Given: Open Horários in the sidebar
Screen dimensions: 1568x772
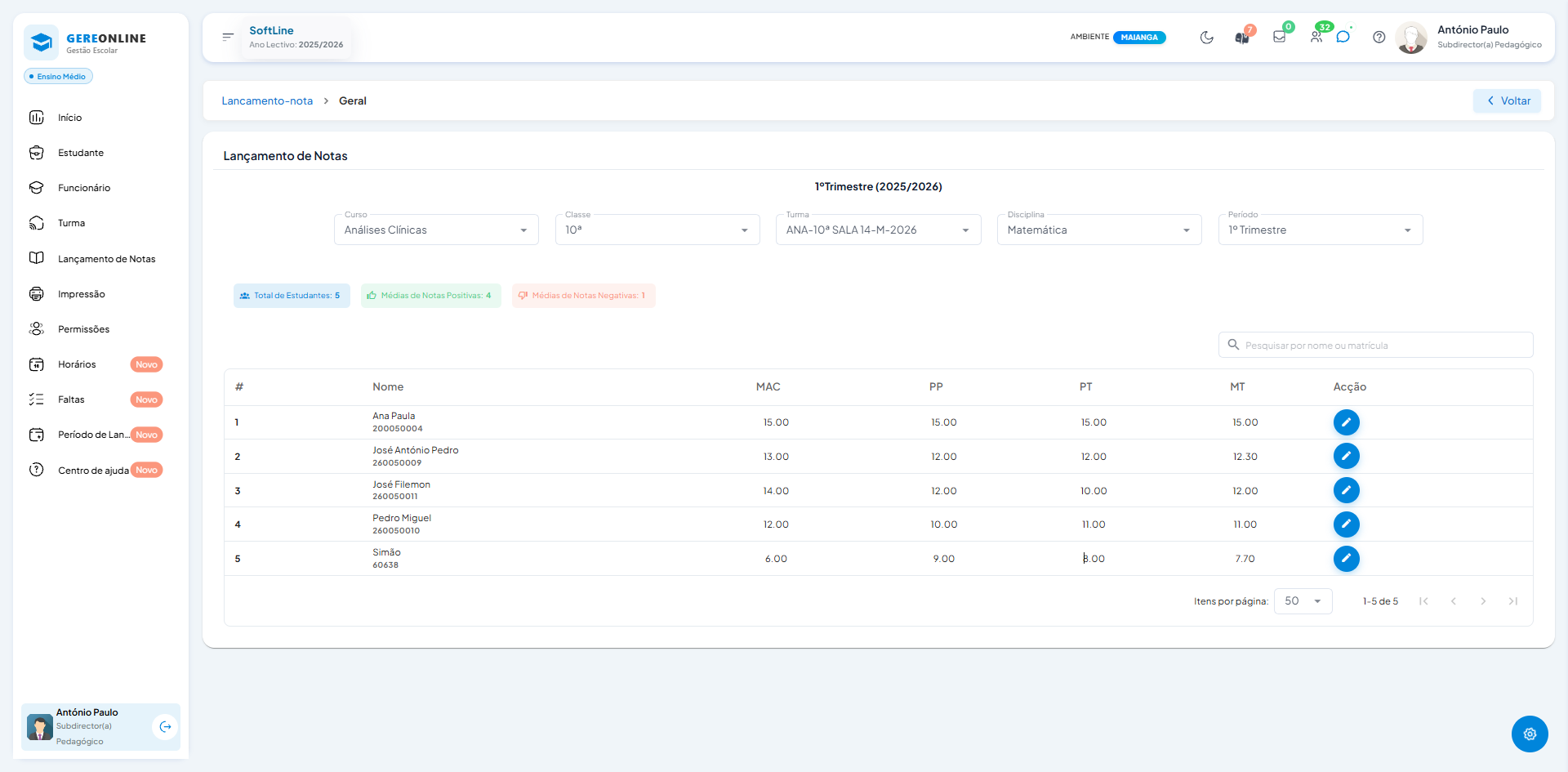Looking at the screenshot, I should click(x=77, y=364).
